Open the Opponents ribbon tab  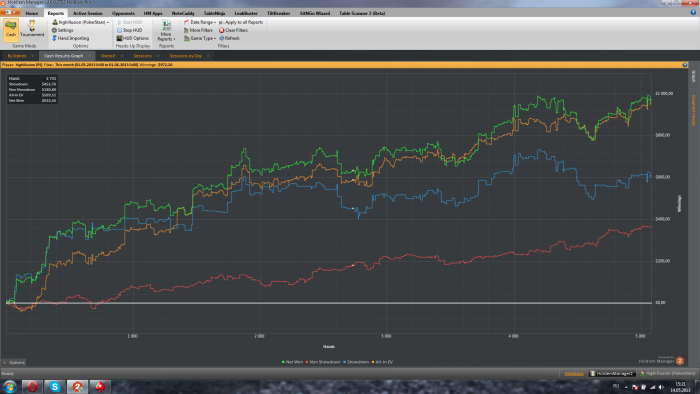click(123, 13)
